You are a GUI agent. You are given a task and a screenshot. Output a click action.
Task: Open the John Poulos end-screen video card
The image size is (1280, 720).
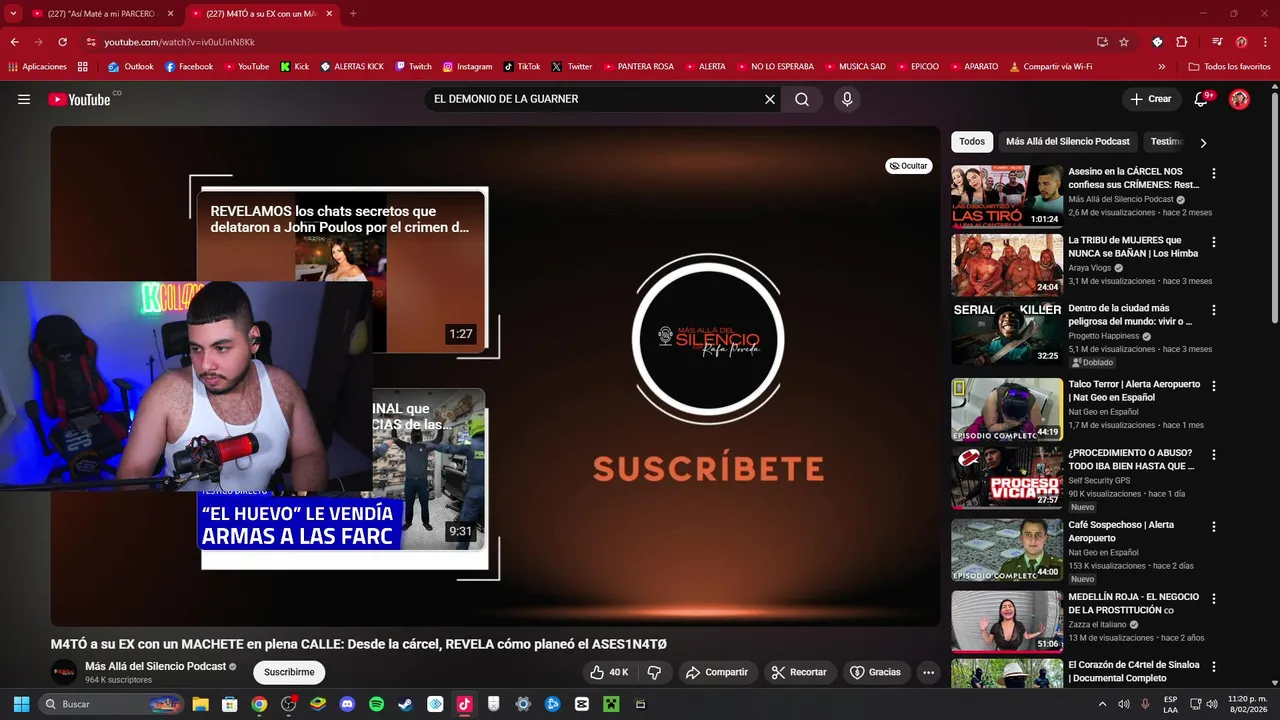point(341,272)
